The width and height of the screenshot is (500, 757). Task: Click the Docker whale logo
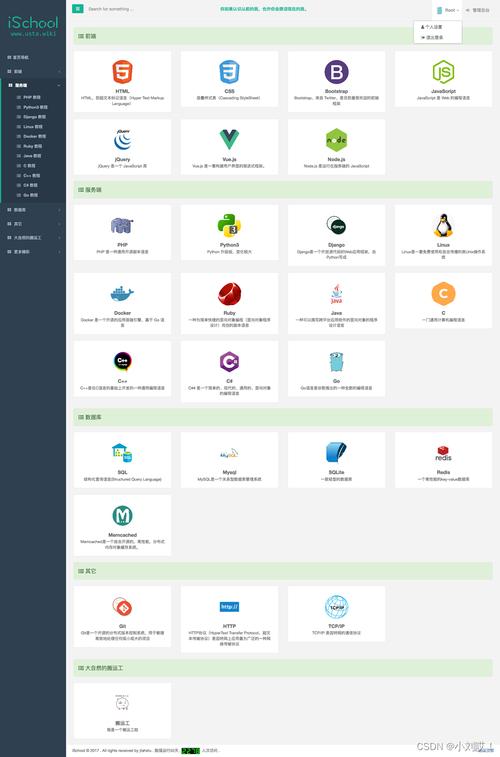click(122, 294)
